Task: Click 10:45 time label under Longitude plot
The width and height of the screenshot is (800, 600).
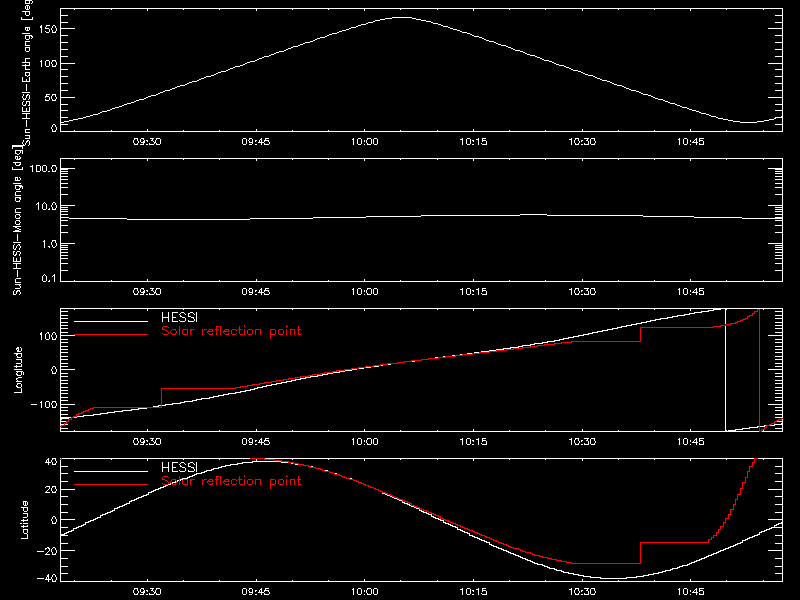Action: (x=691, y=441)
